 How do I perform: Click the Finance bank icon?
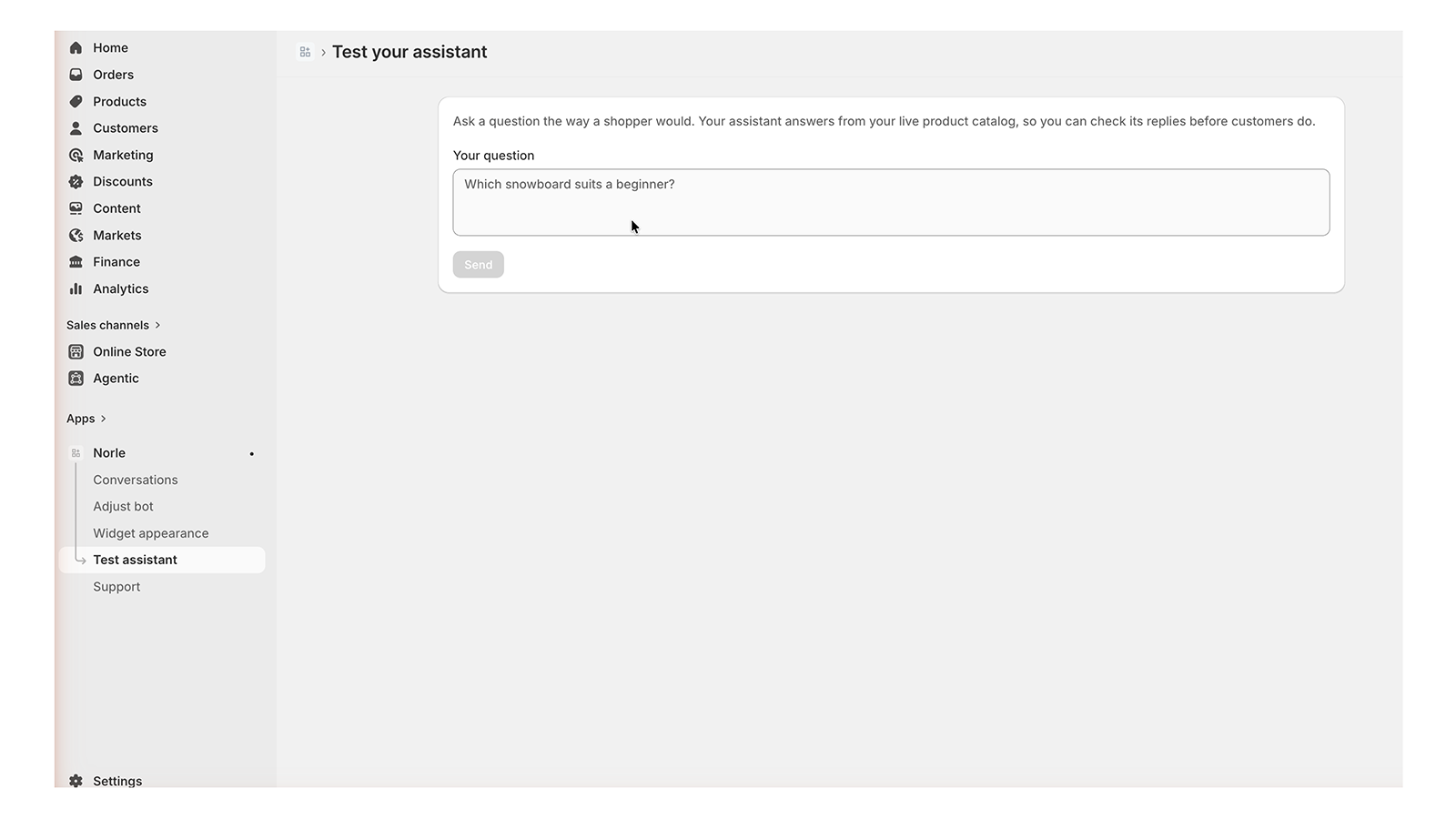point(76,262)
